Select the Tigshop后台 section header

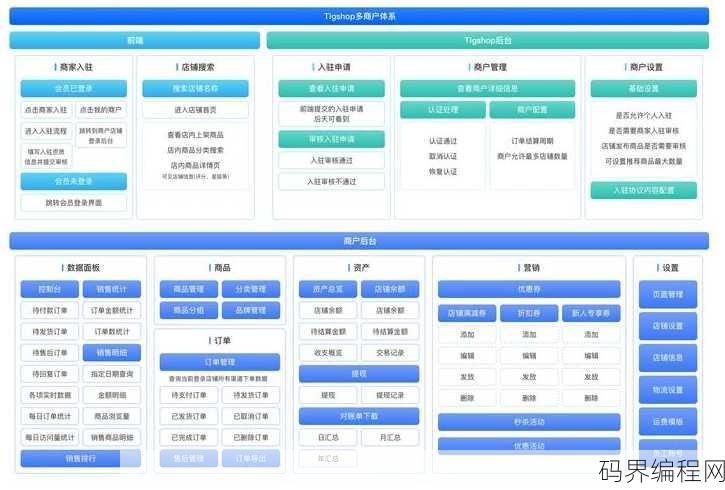(x=487, y=40)
